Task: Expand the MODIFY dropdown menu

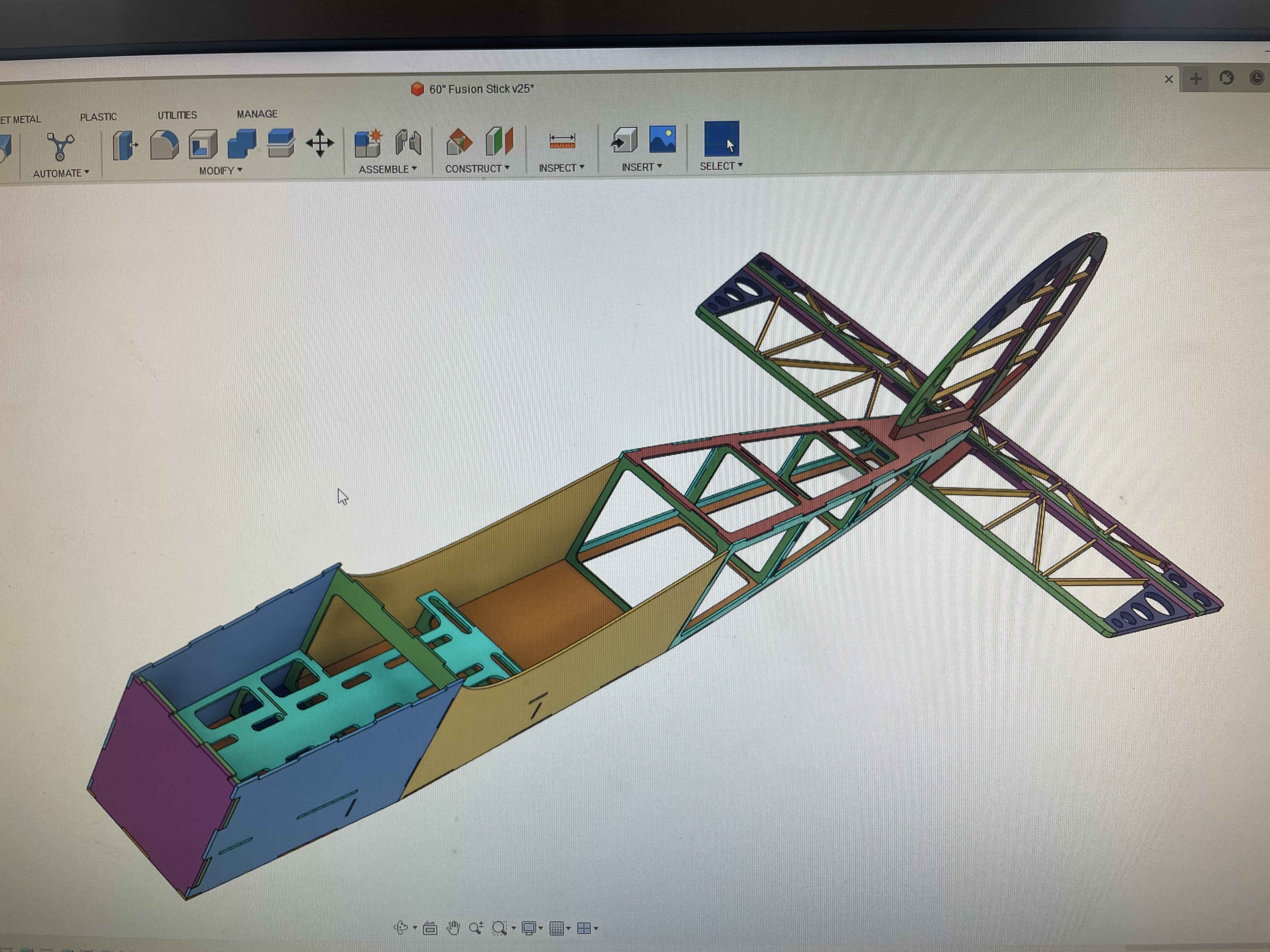Action: click(x=220, y=171)
